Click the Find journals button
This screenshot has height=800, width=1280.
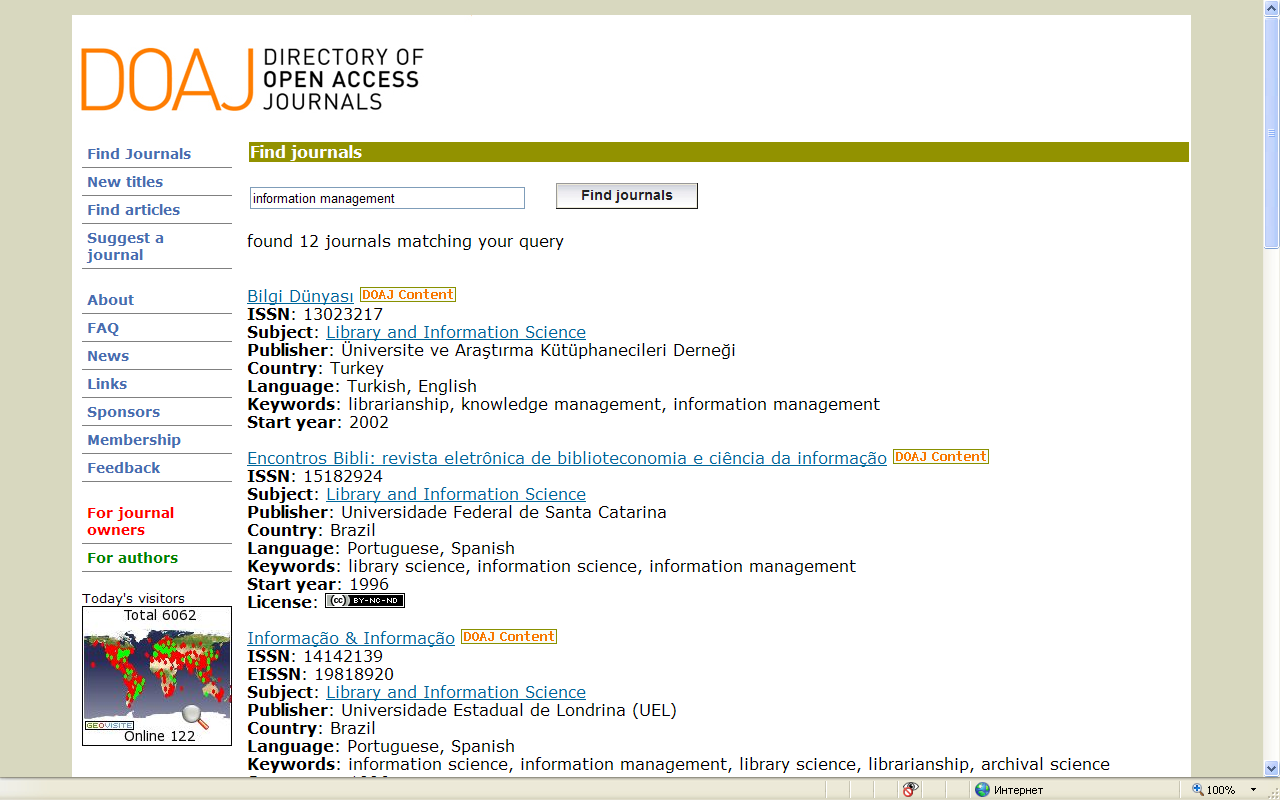tap(627, 196)
